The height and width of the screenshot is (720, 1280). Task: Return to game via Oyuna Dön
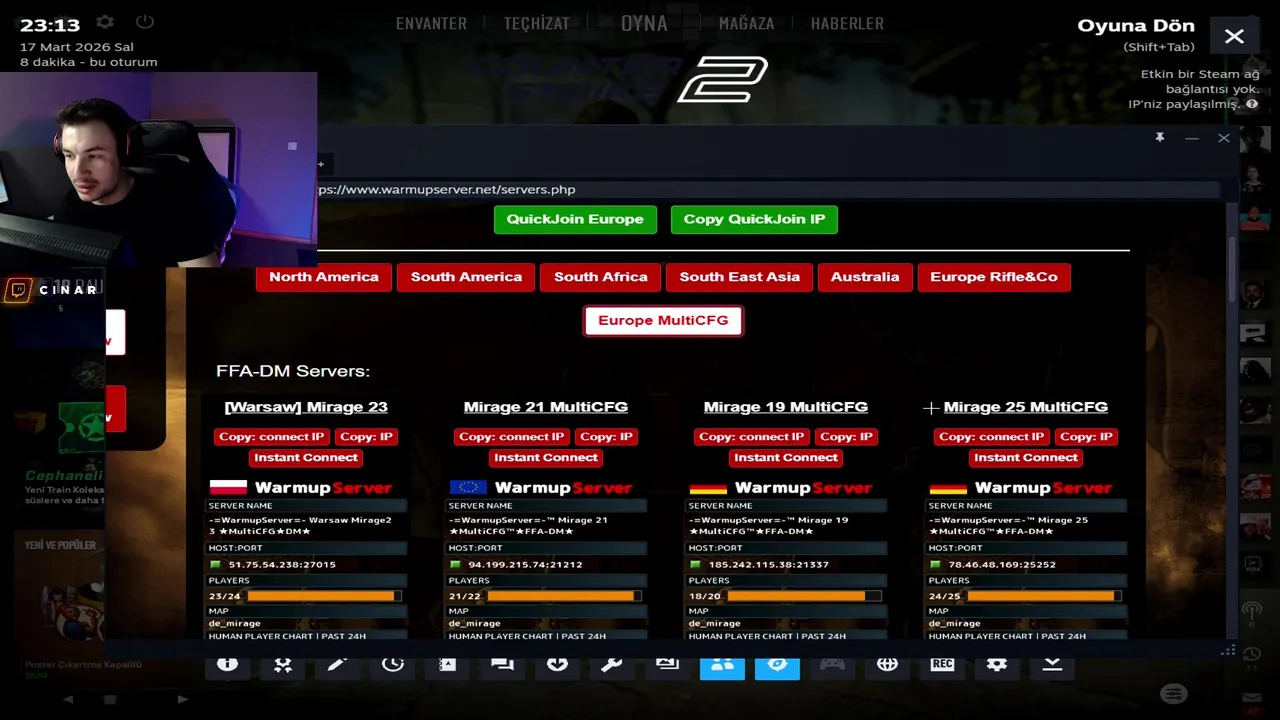click(1136, 26)
